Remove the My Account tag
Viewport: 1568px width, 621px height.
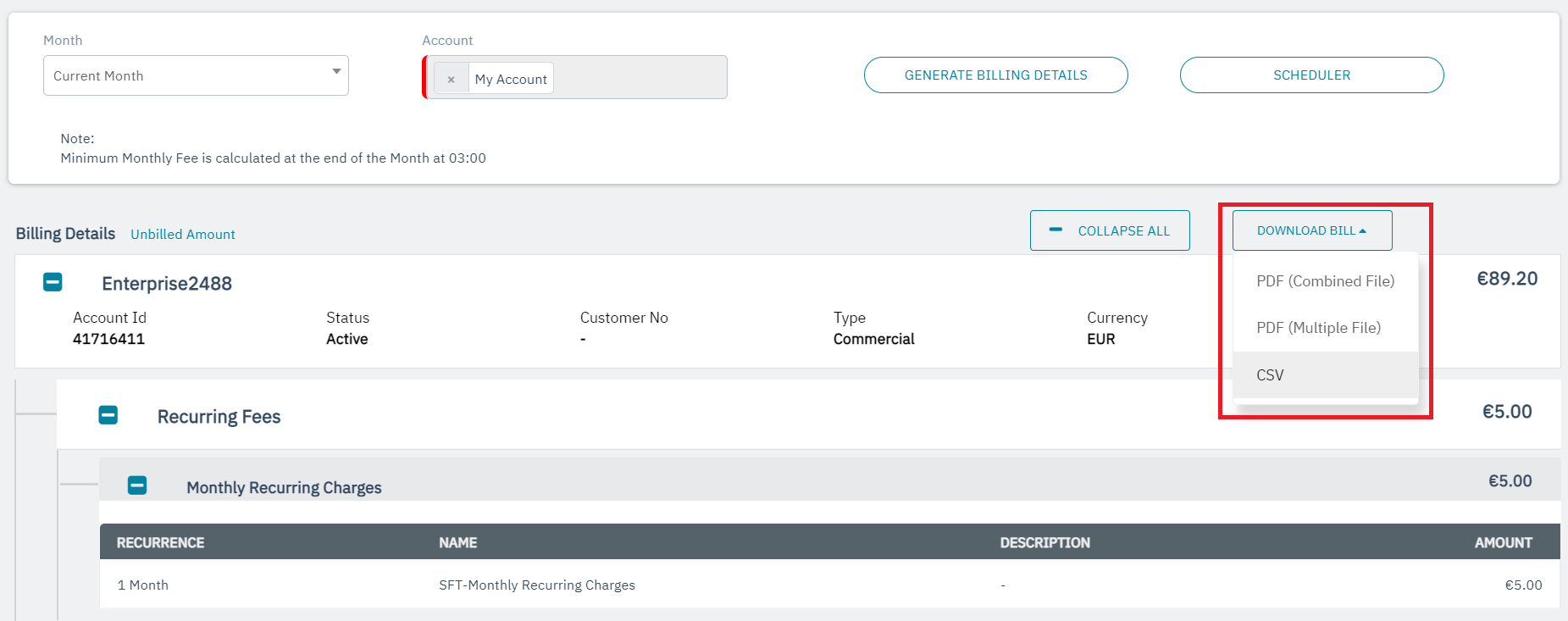(x=451, y=79)
